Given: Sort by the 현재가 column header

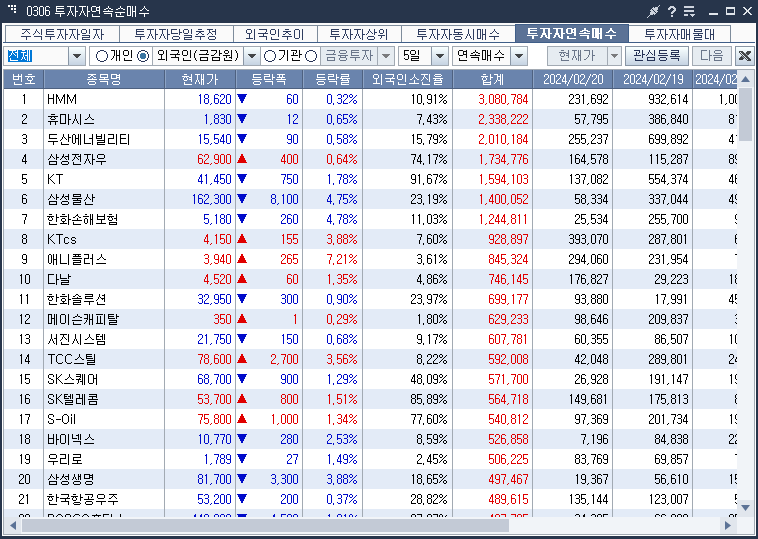Looking at the screenshot, I should click(200, 79).
